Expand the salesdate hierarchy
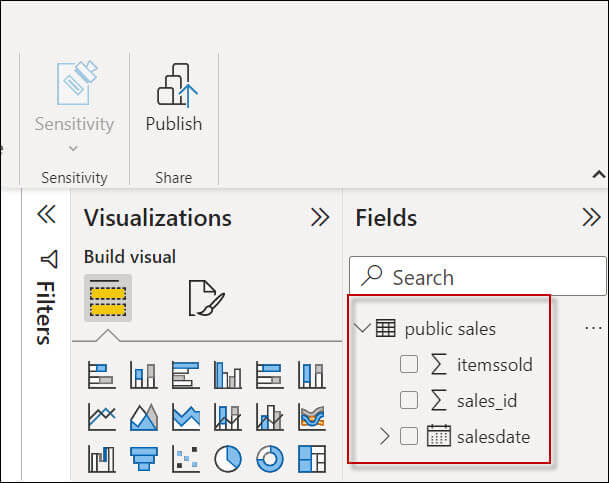This screenshot has height=483, width=609. pyautogui.click(x=385, y=436)
